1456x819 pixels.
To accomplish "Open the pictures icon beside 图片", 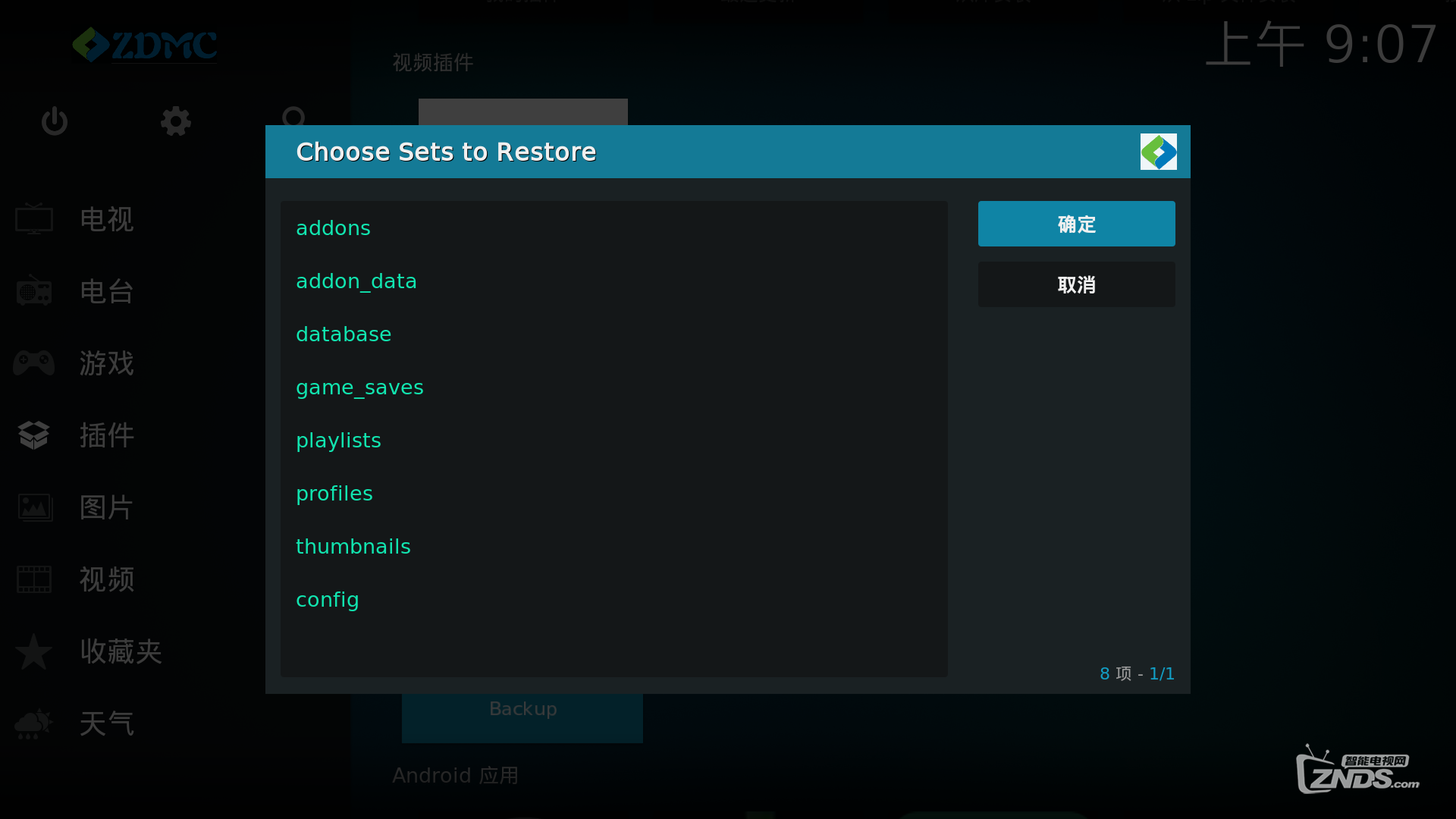I will click(x=34, y=507).
